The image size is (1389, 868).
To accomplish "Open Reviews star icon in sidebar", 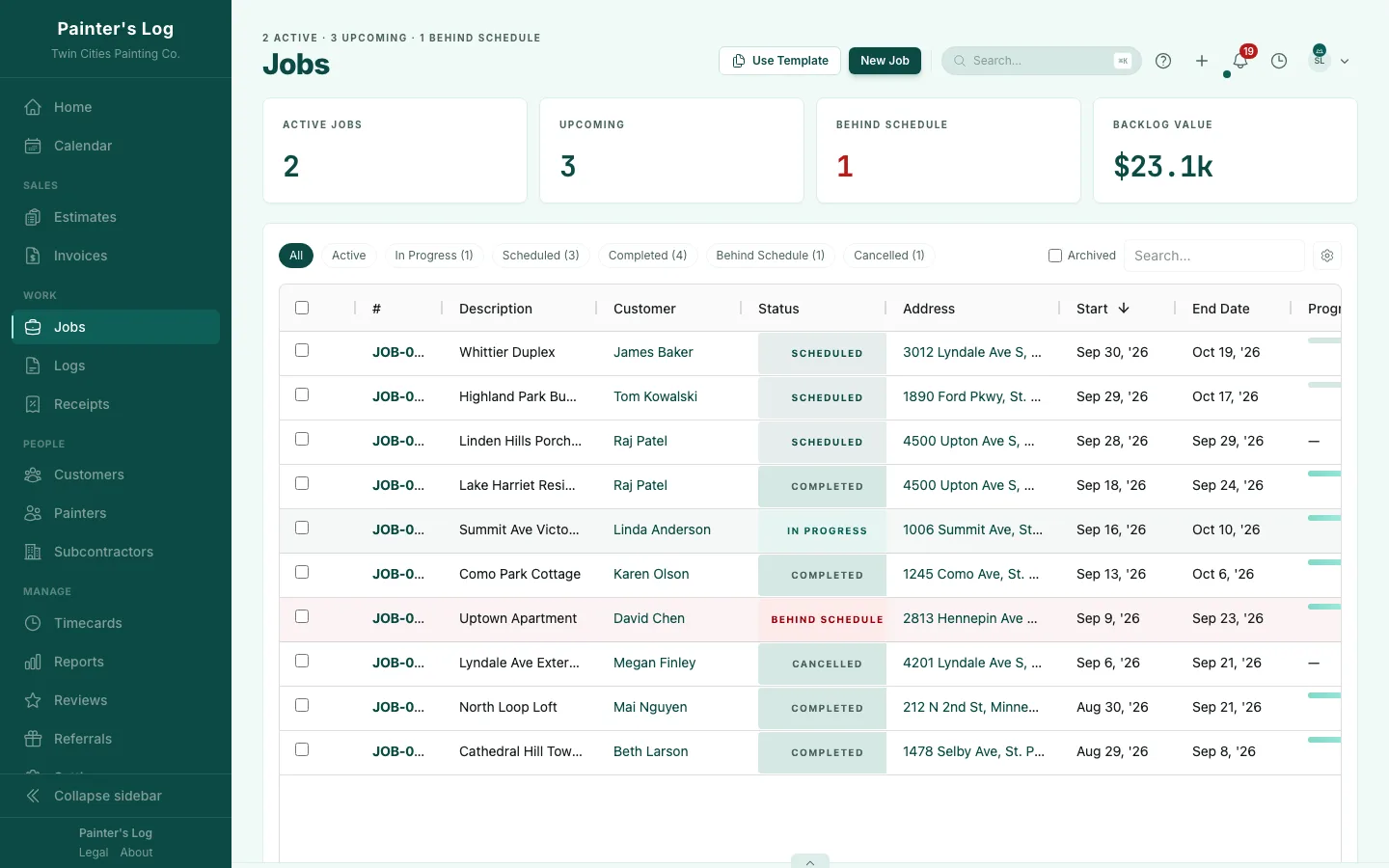I will 33,700.
